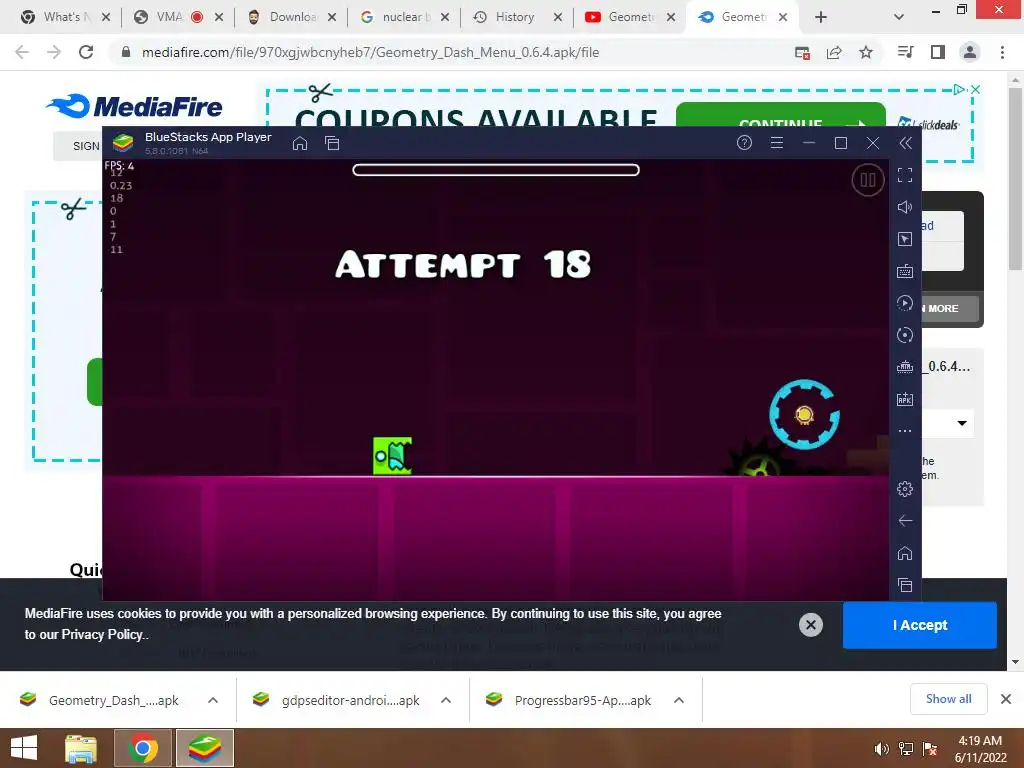Expand Geometry_Dash apk download options
The image size is (1024, 768).
coord(213,700)
